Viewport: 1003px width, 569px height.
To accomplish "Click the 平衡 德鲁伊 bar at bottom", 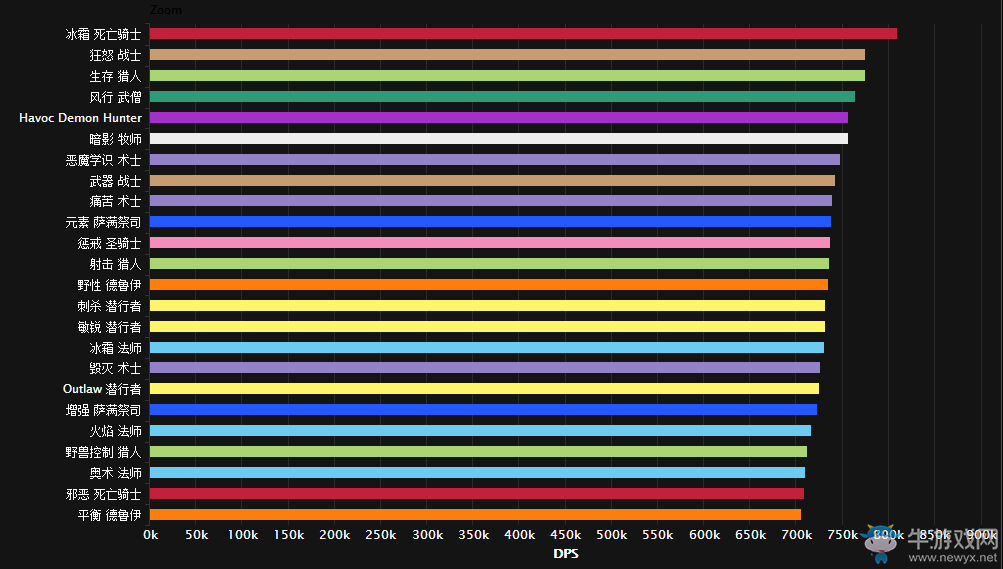I will [x=475, y=515].
